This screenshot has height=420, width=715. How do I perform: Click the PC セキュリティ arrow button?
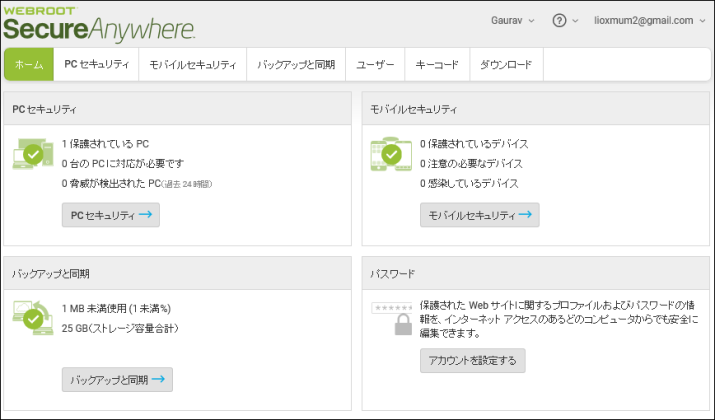[111, 215]
